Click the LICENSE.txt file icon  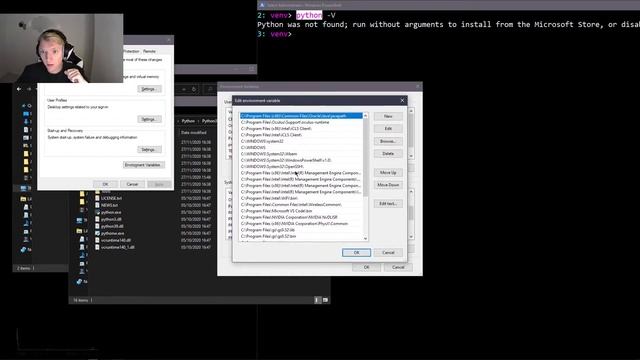97,198
